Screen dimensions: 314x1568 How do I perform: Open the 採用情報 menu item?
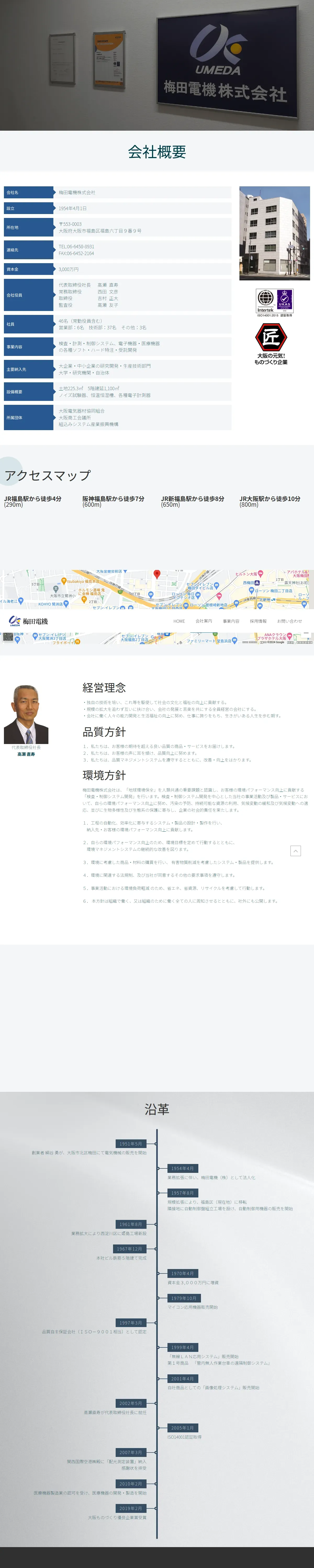pyautogui.click(x=258, y=621)
